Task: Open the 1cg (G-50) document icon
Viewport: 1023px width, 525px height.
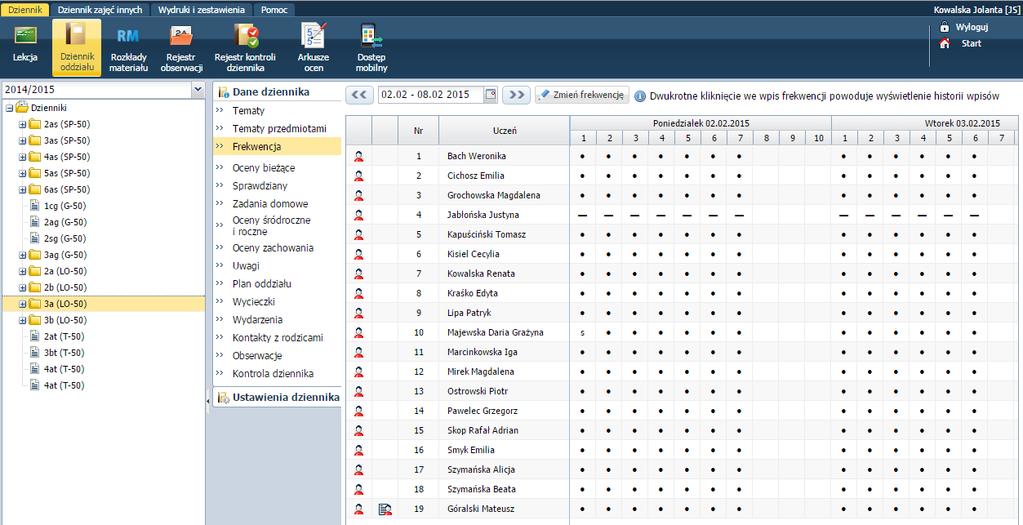Action: 36,205
